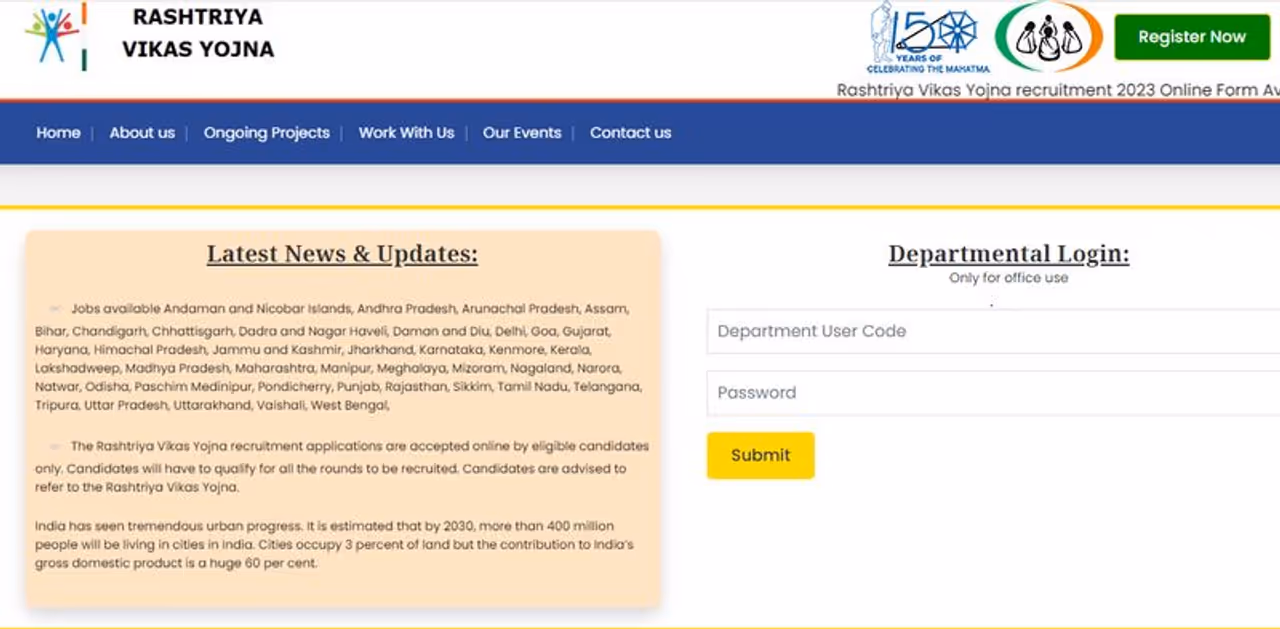Click the bullet icon beside Jobs available

pos(56,309)
